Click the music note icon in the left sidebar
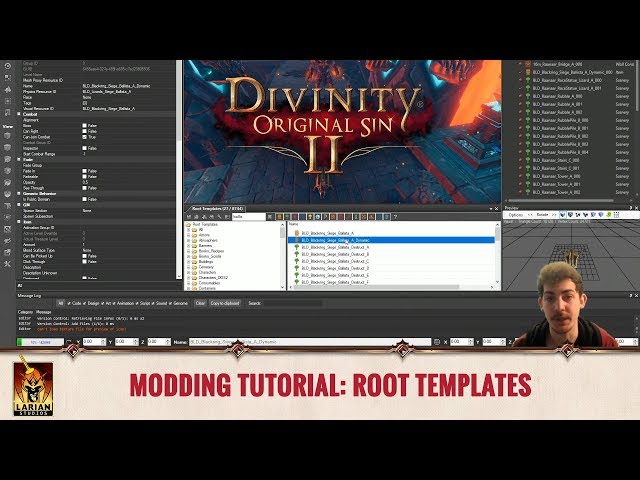Image resolution: width=640 pixels, height=480 pixels. [7, 112]
